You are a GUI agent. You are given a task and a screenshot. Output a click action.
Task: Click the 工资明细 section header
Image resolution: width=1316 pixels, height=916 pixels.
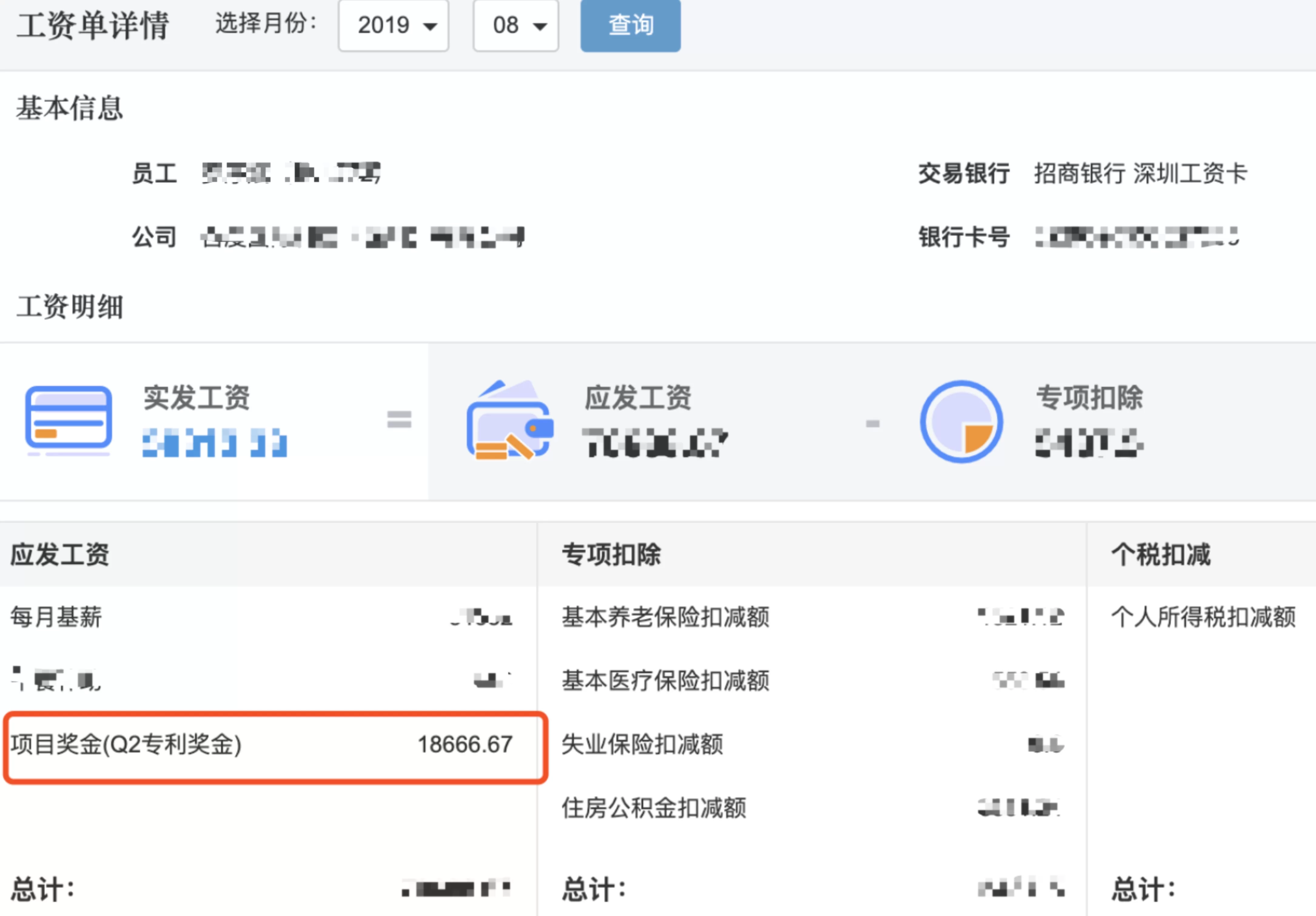coord(69,307)
